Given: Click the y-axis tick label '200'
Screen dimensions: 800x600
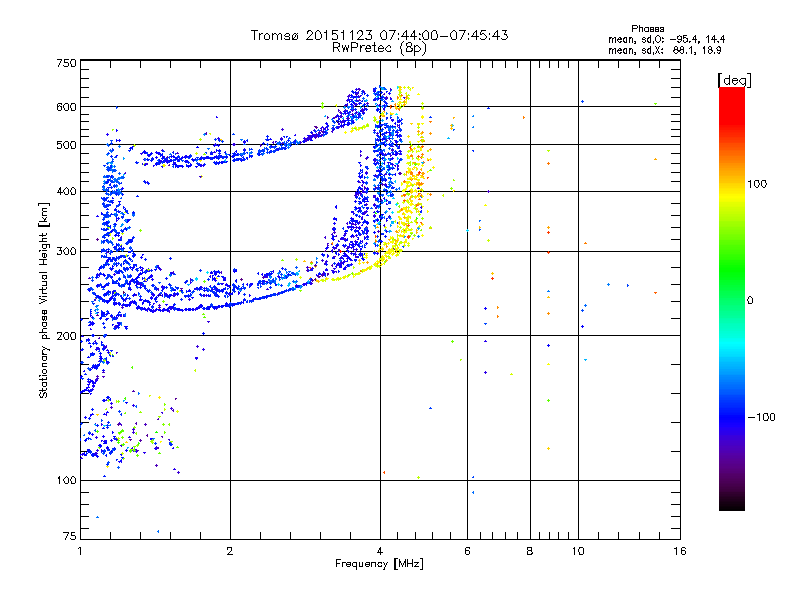Looking at the screenshot, I should click(x=66, y=336).
